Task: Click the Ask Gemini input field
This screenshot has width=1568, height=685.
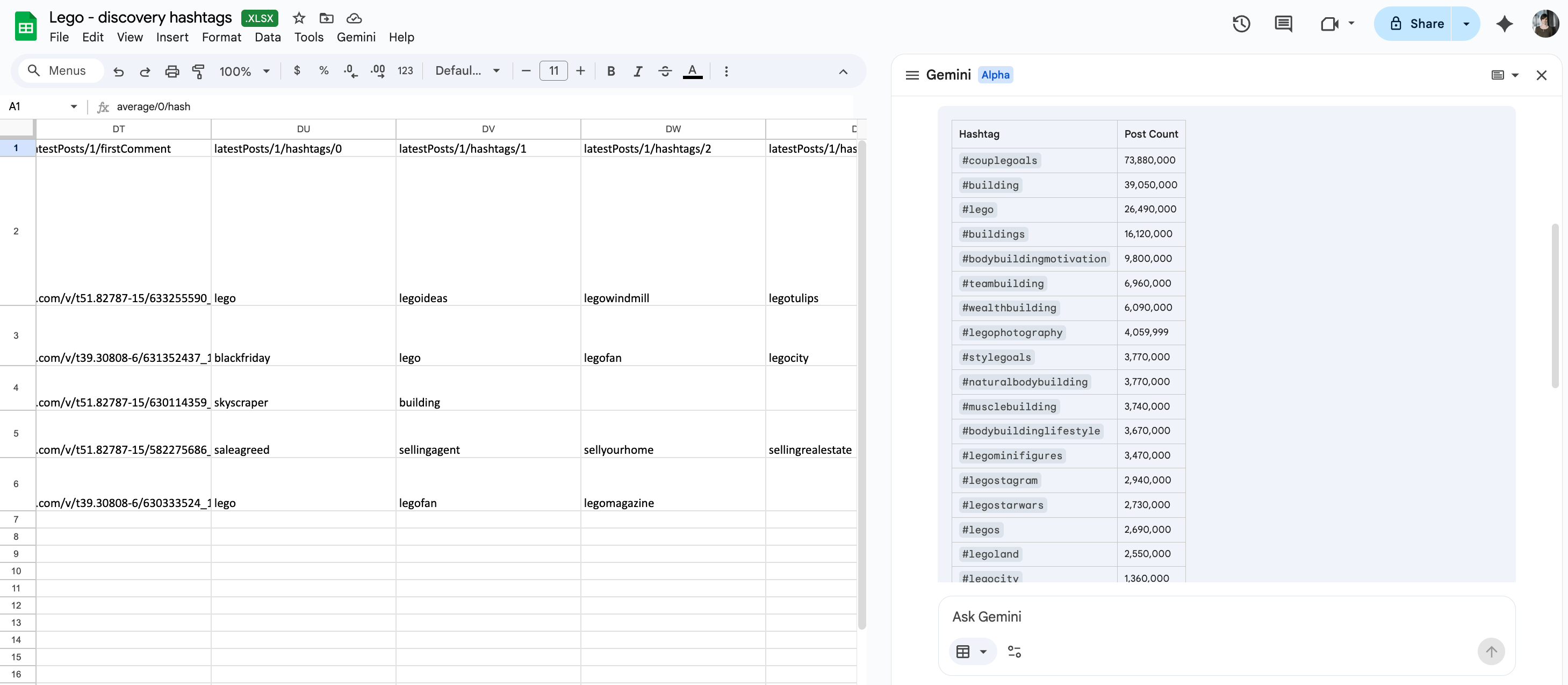Action: [1211, 616]
